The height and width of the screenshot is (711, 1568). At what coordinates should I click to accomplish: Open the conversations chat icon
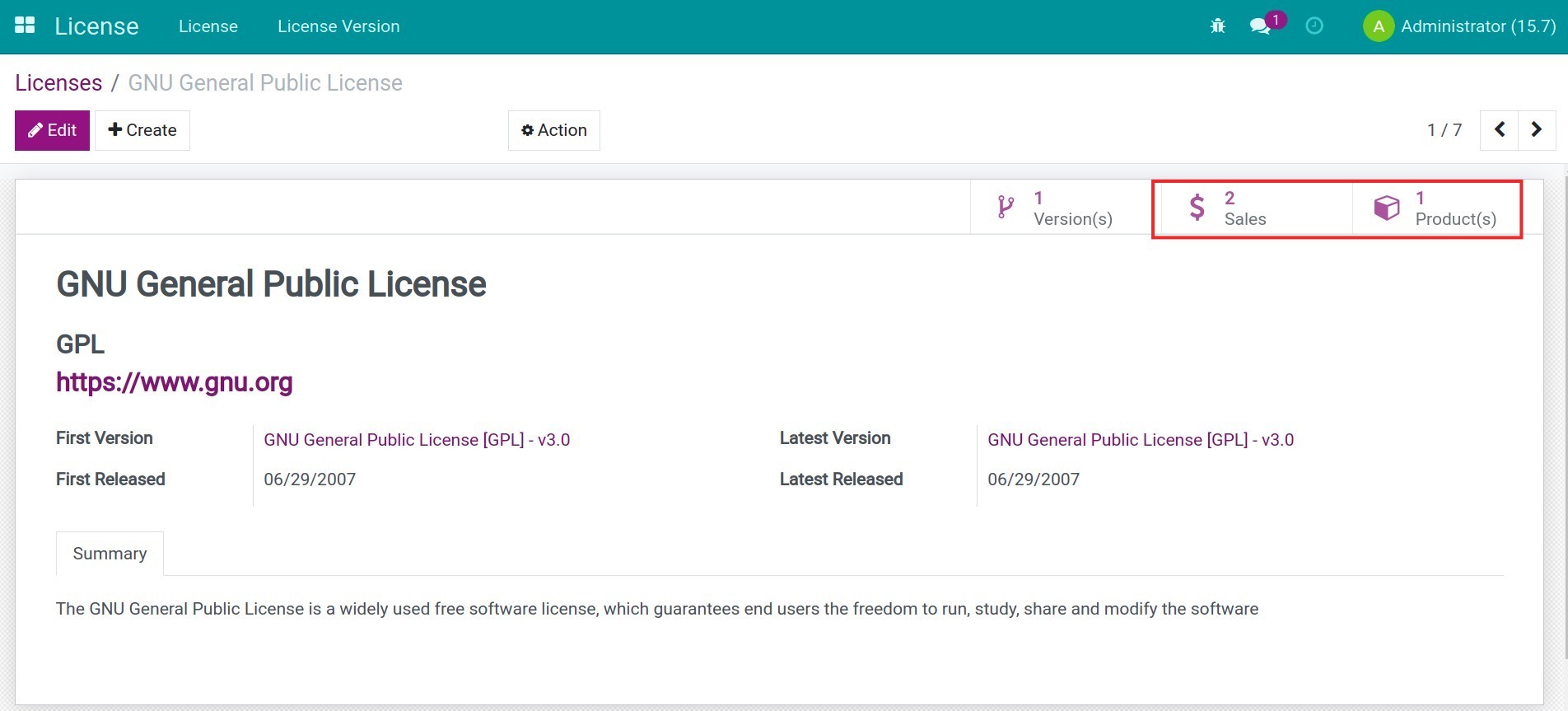pos(1260,26)
